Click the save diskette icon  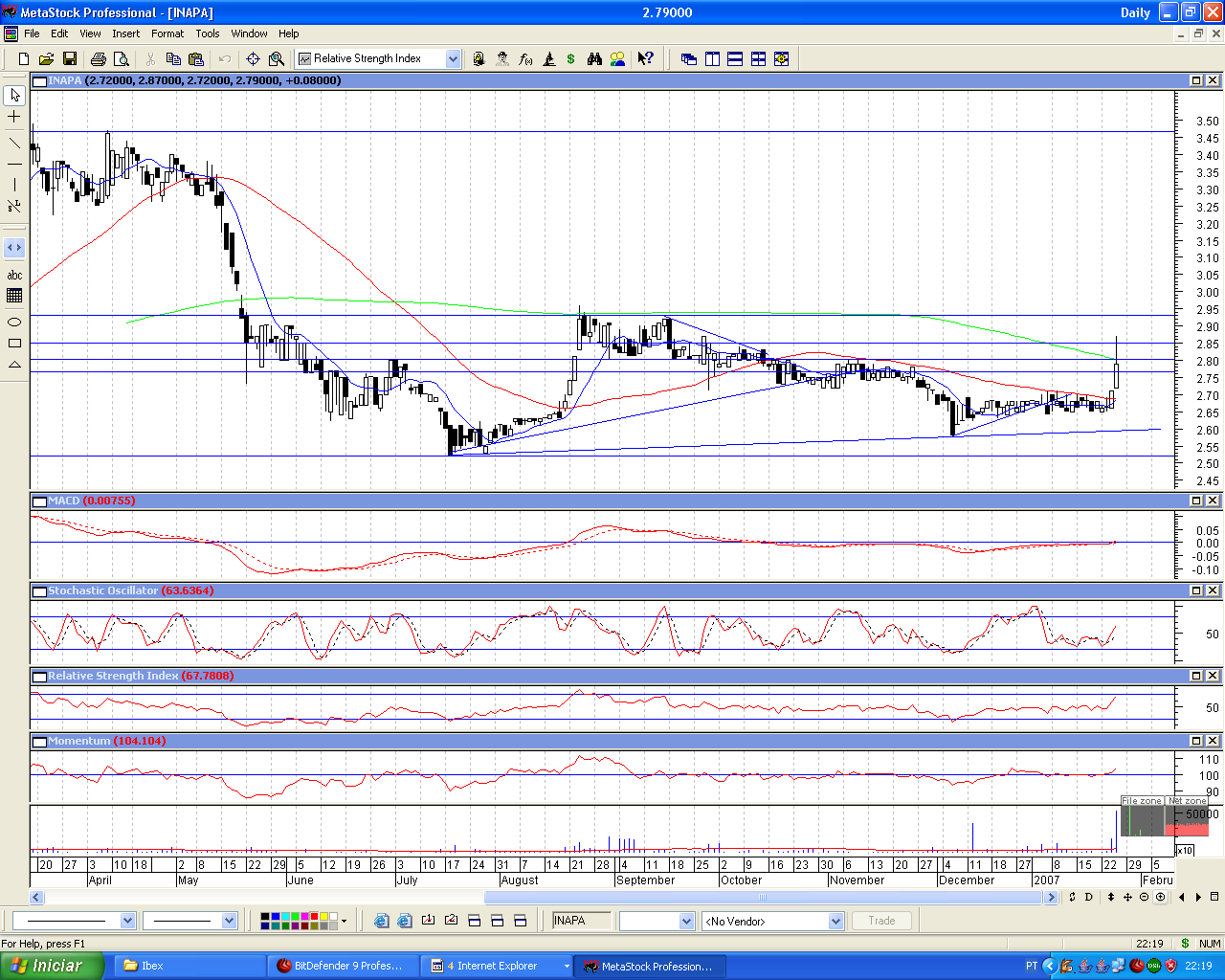[69, 59]
